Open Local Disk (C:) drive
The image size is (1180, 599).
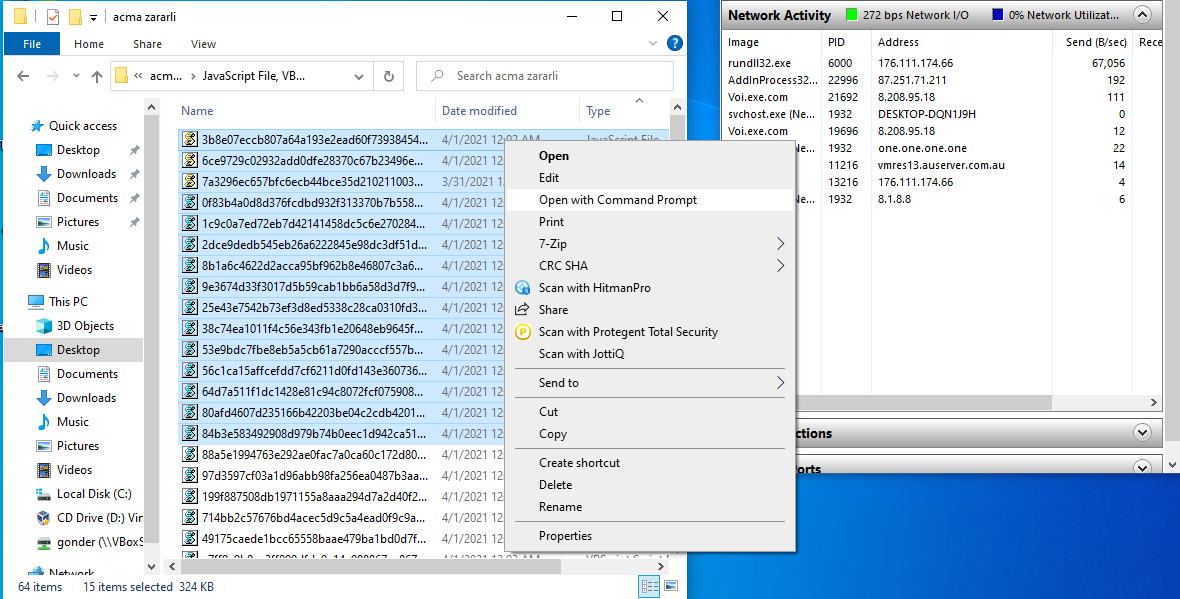click(x=94, y=494)
